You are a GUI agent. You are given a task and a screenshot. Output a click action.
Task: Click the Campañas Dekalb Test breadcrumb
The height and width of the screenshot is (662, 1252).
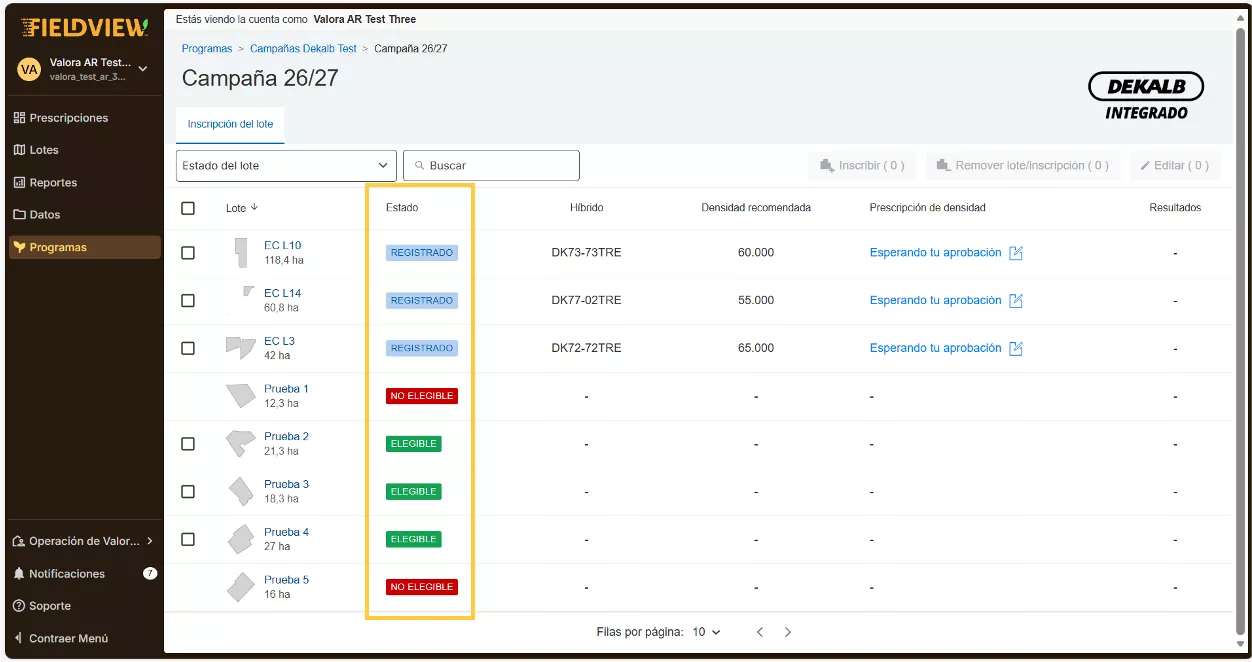pos(303,49)
